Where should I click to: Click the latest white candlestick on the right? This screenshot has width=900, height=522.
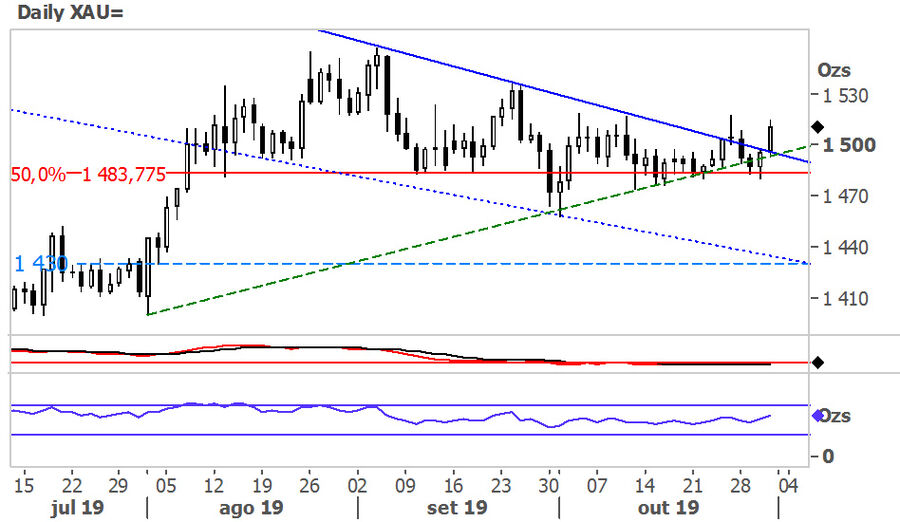(770, 140)
